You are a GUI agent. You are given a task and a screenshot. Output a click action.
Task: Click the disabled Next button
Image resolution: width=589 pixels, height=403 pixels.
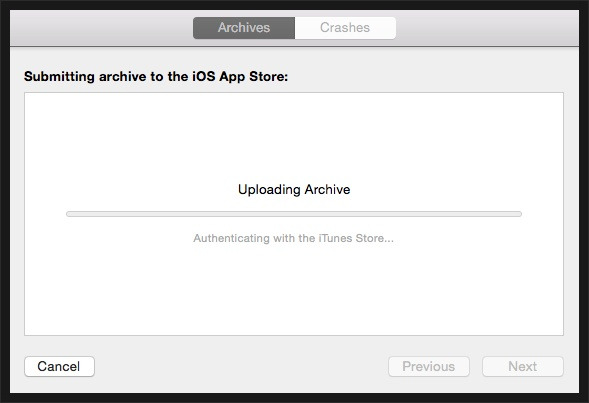pos(523,366)
